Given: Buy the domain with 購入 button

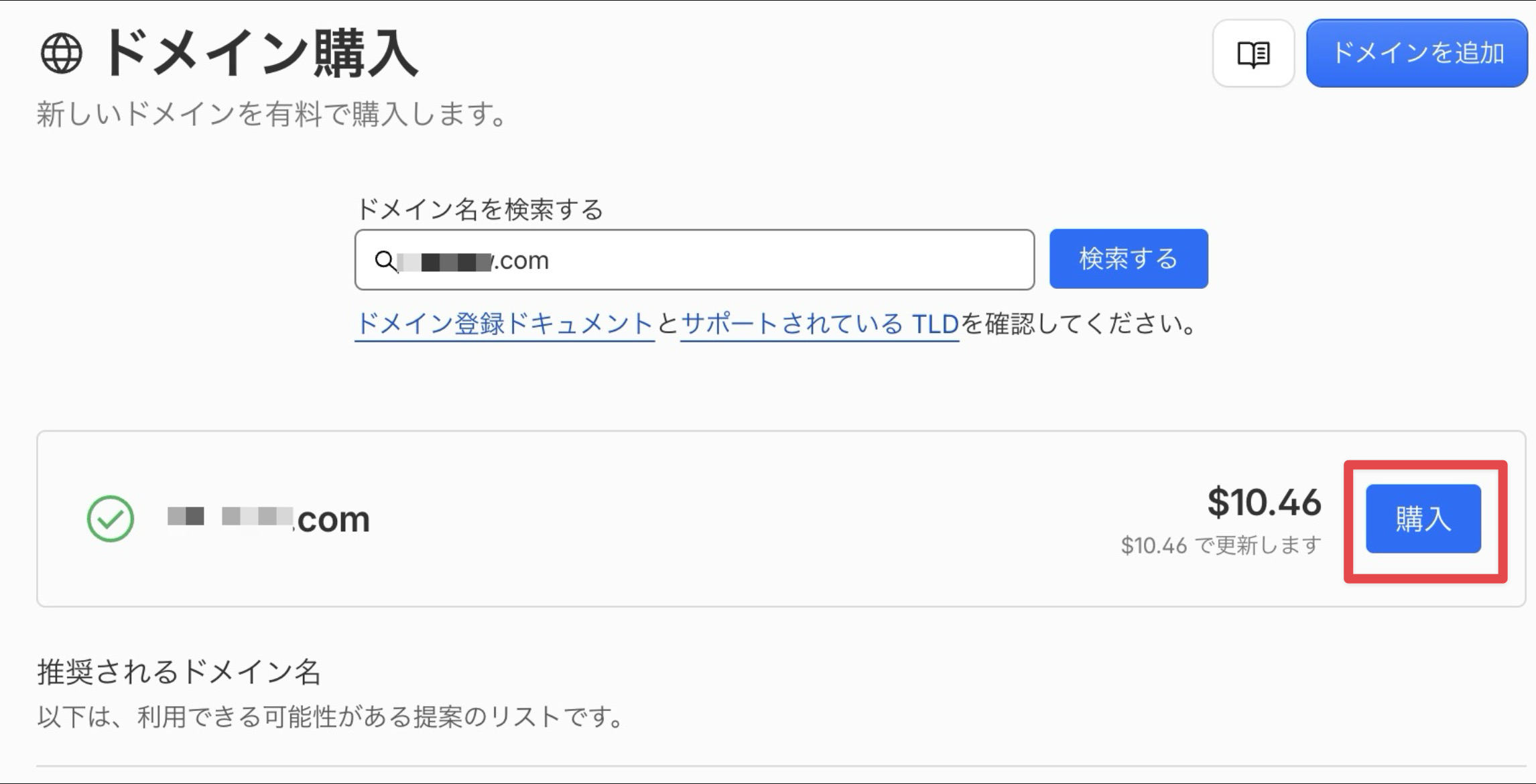Looking at the screenshot, I should 1423,519.
